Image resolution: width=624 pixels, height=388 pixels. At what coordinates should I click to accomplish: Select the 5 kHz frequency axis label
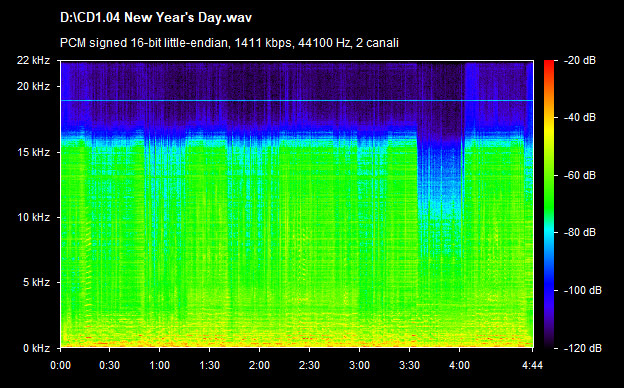click(36, 283)
